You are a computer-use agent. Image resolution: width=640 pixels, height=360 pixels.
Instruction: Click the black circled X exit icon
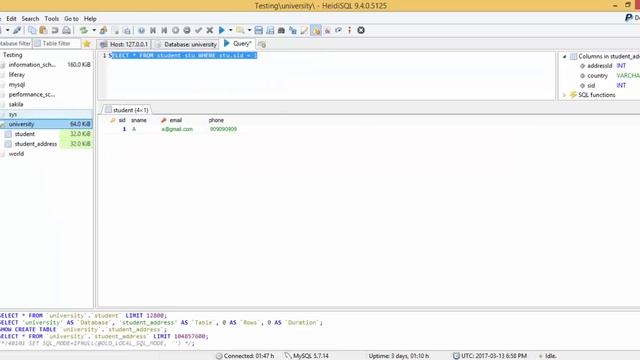point(361,30)
